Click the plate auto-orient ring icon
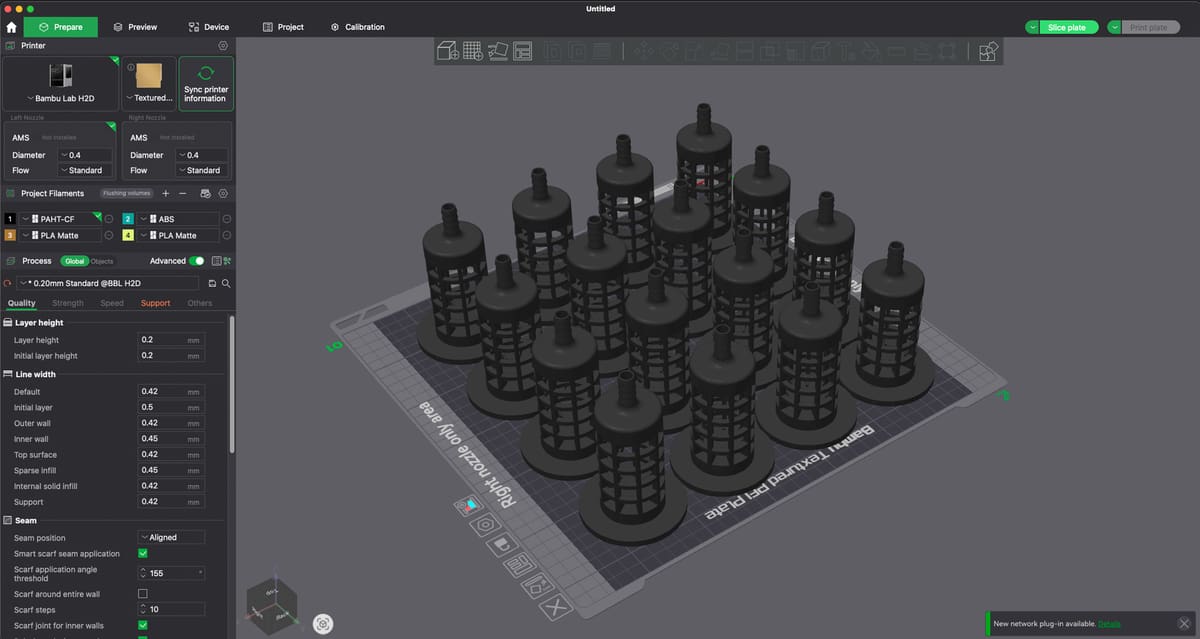 pyautogui.click(x=487, y=524)
